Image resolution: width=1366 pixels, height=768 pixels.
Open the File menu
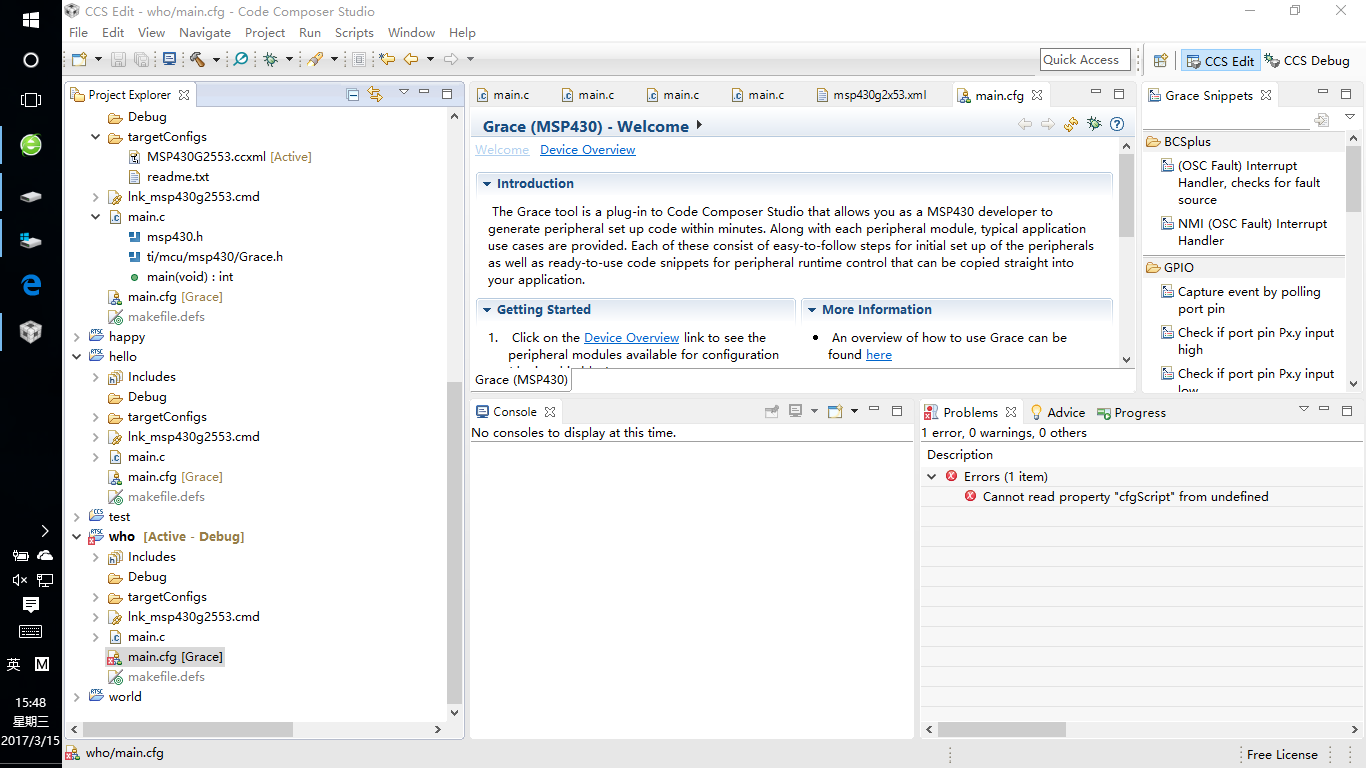pyautogui.click(x=78, y=33)
